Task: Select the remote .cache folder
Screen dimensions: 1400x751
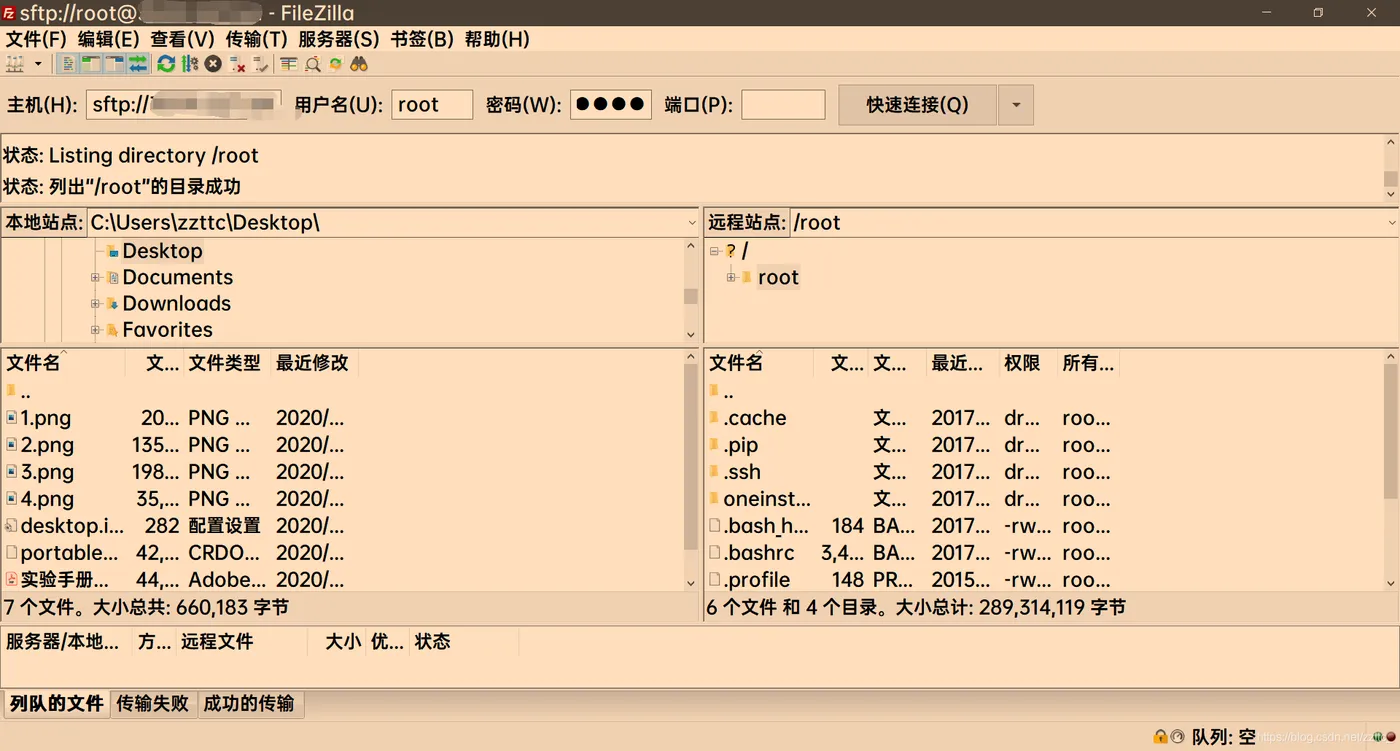Action: coord(755,418)
